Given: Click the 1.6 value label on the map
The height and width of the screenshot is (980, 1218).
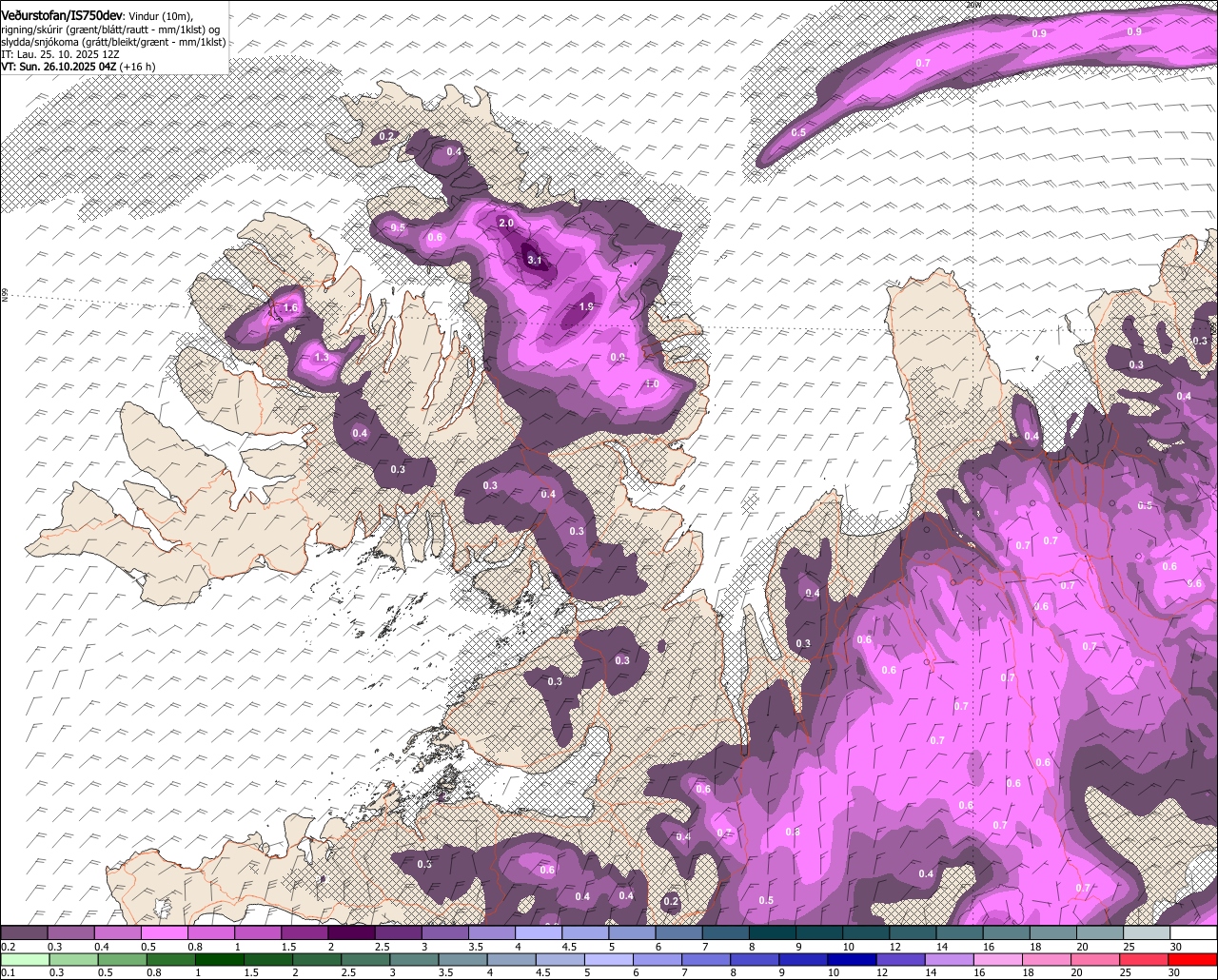Looking at the screenshot, I should pos(290,308).
